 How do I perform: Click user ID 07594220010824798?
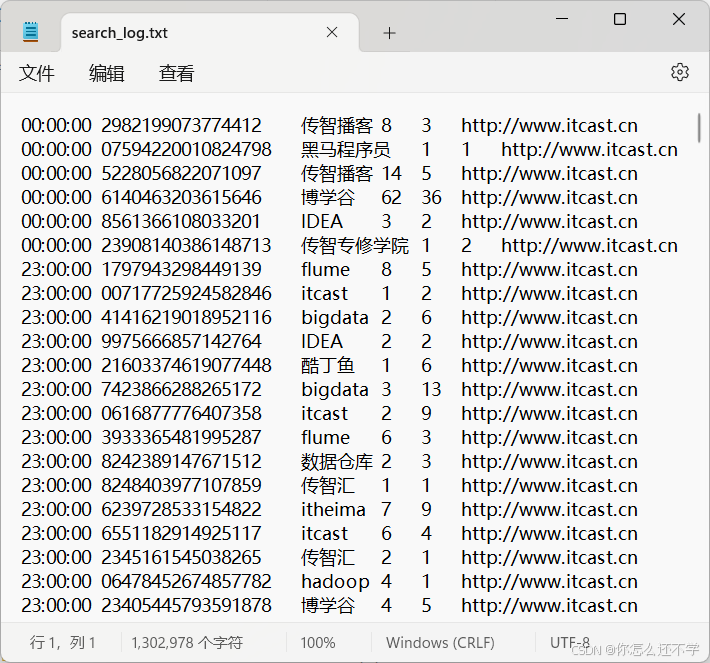click(186, 149)
